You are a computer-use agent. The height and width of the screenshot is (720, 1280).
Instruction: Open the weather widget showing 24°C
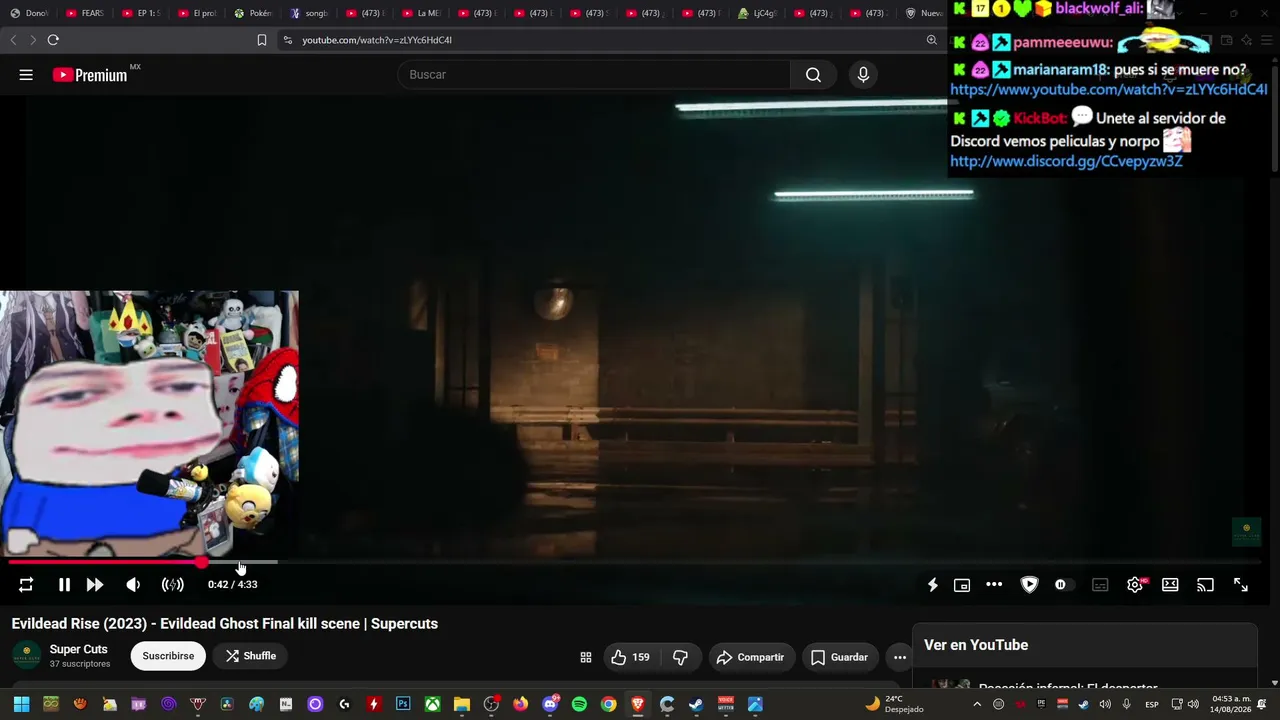(895, 704)
